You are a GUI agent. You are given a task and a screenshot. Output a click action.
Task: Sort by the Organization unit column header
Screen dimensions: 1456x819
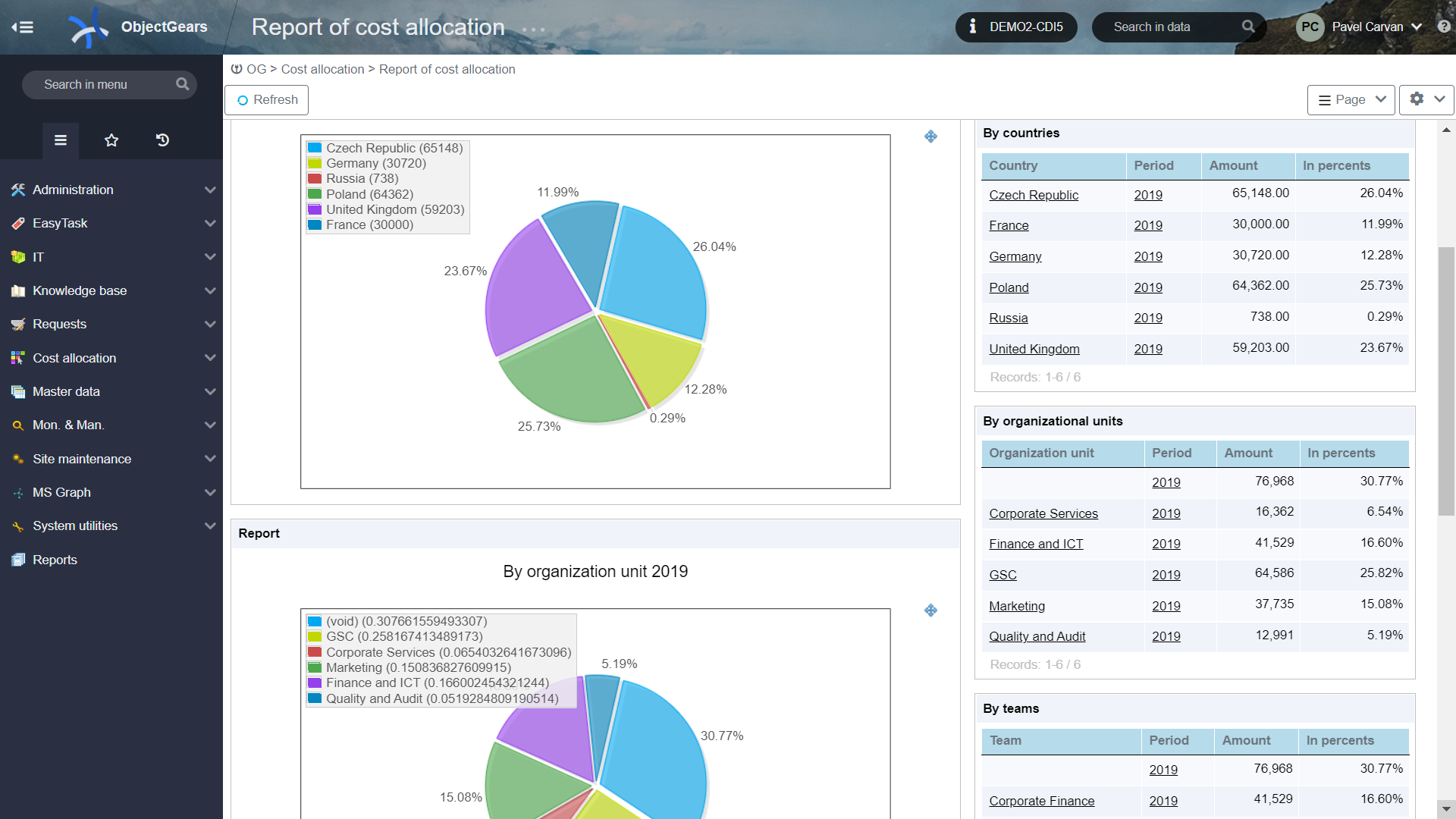pyautogui.click(x=1041, y=453)
